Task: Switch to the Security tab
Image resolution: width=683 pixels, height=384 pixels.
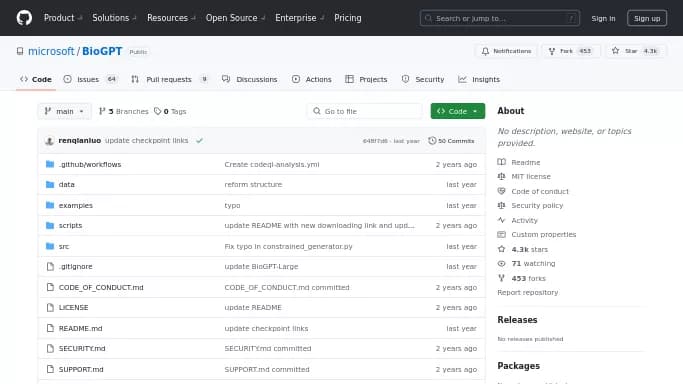Action: (423, 79)
